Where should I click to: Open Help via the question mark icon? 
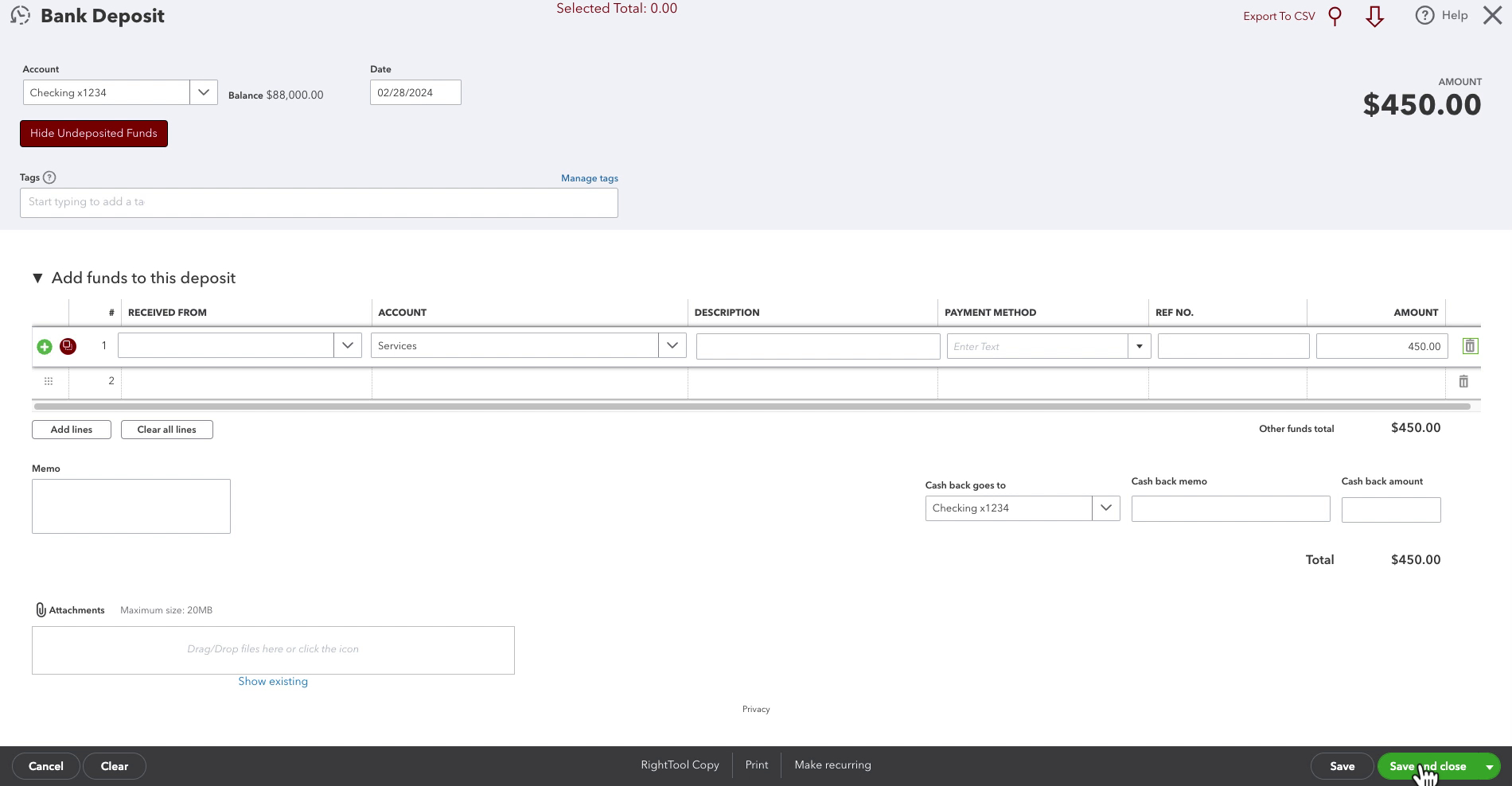[x=1424, y=15]
